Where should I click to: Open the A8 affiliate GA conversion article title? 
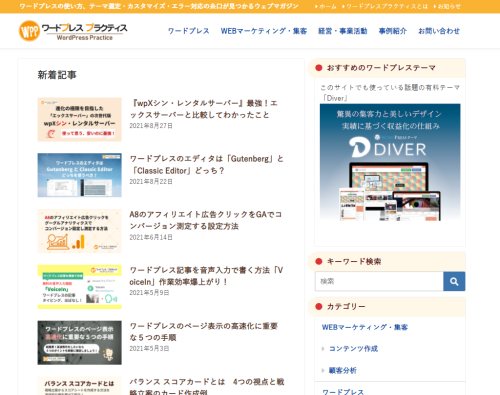point(206,220)
